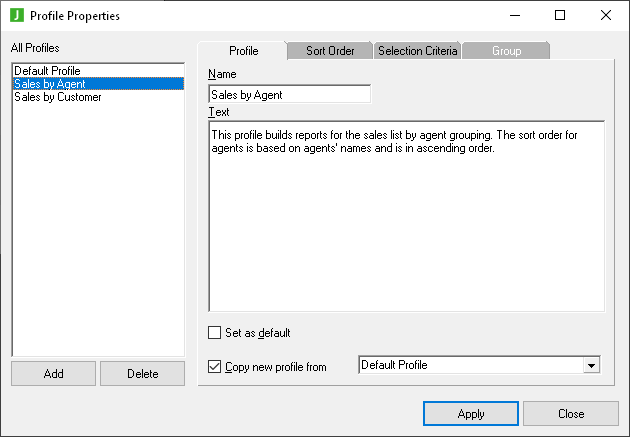Minimize the Profile Properties window

click(514, 15)
